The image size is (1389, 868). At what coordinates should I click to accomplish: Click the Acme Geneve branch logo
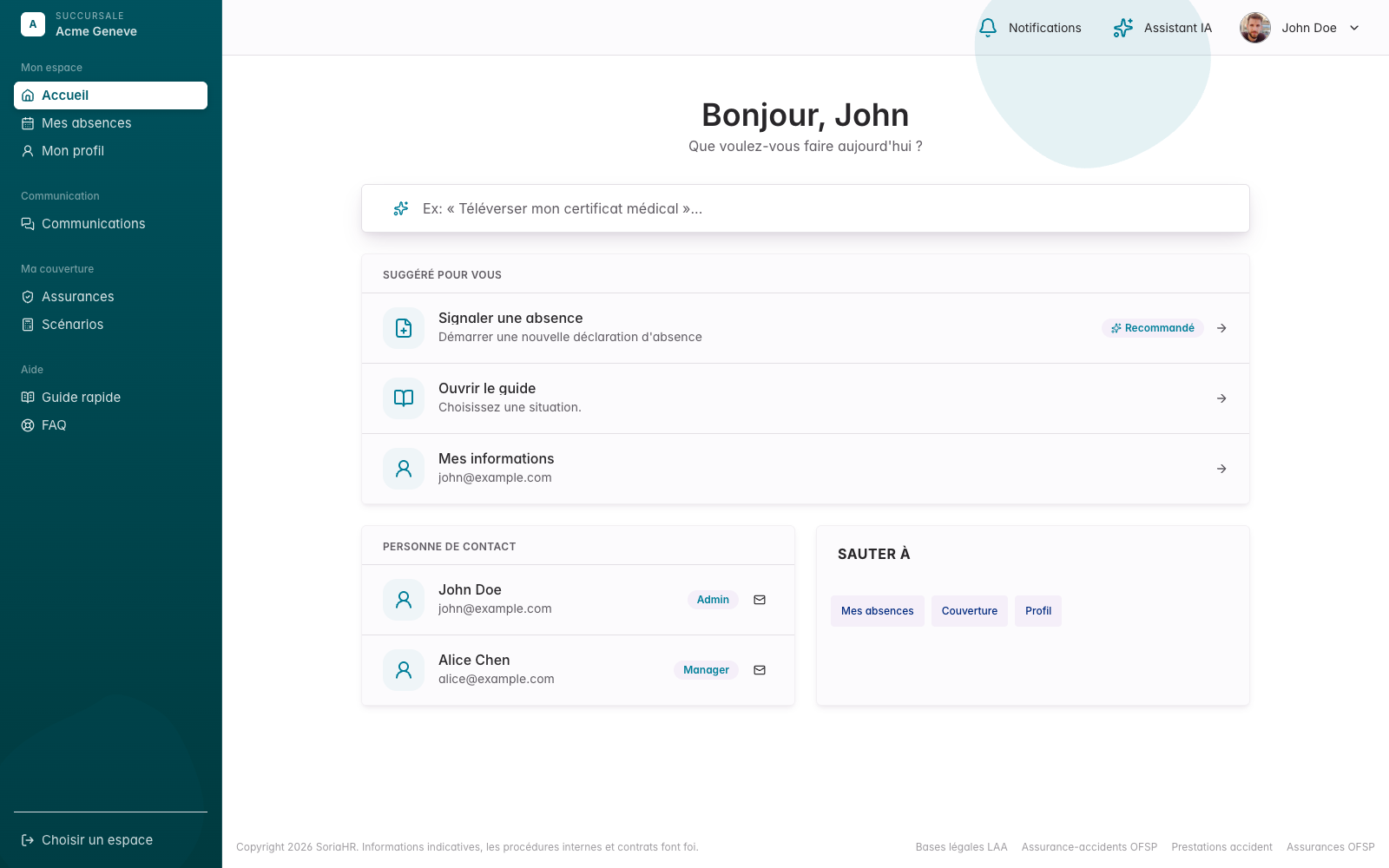33,24
